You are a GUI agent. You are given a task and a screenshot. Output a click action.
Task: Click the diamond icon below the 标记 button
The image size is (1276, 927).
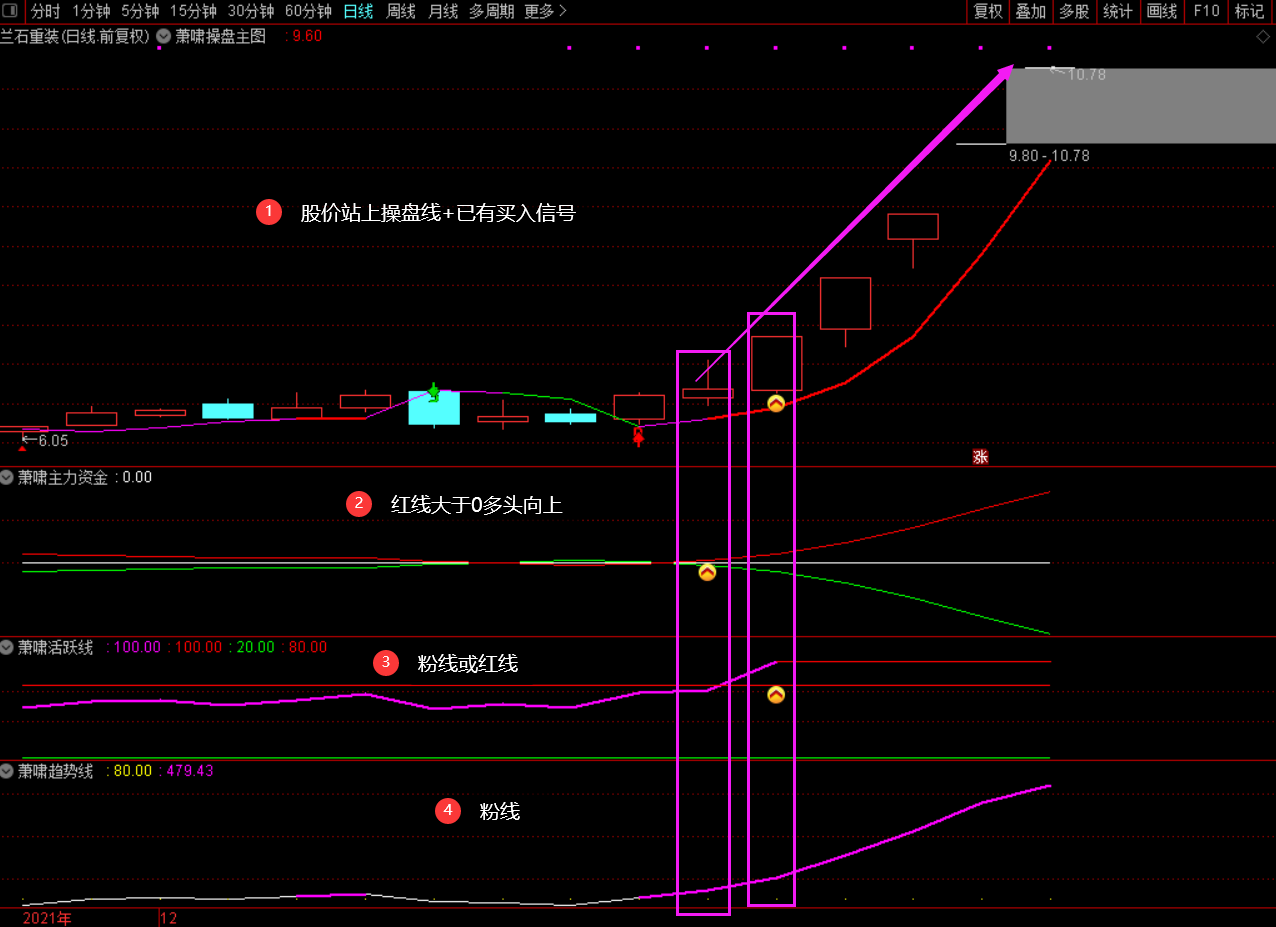[1263, 37]
